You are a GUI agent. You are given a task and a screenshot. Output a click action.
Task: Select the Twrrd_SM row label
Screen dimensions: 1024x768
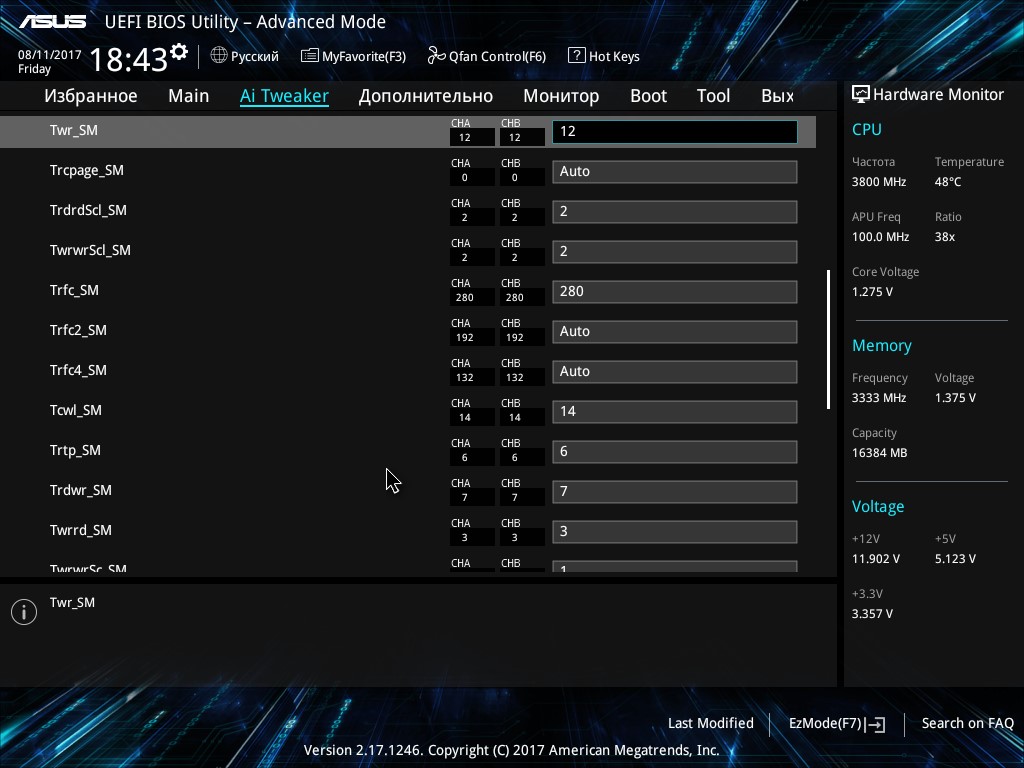point(81,530)
